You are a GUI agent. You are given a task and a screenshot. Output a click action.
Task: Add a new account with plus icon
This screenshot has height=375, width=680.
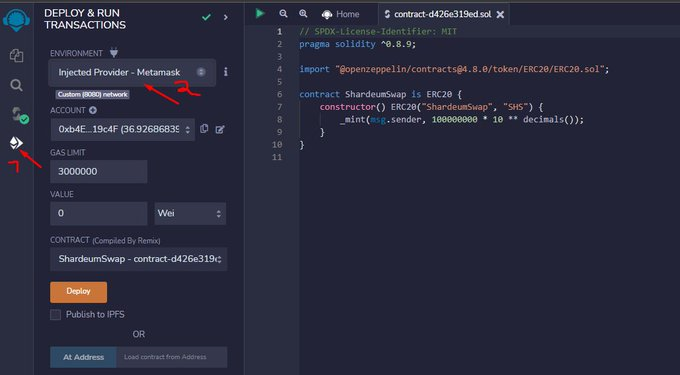tap(93, 110)
